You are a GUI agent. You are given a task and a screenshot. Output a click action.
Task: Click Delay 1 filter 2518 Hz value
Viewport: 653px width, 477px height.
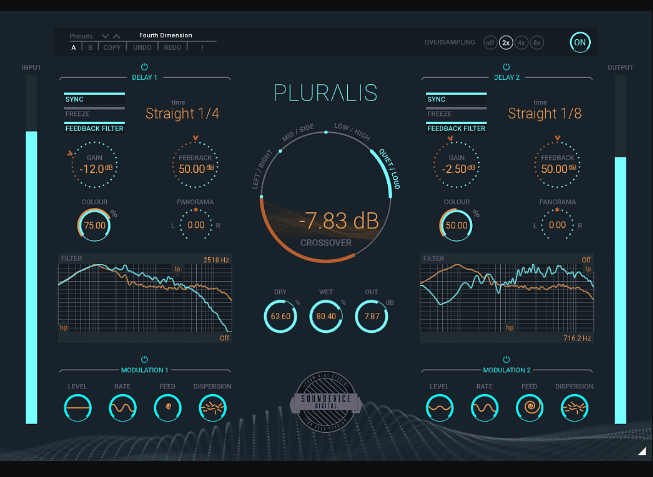[216, 260]
